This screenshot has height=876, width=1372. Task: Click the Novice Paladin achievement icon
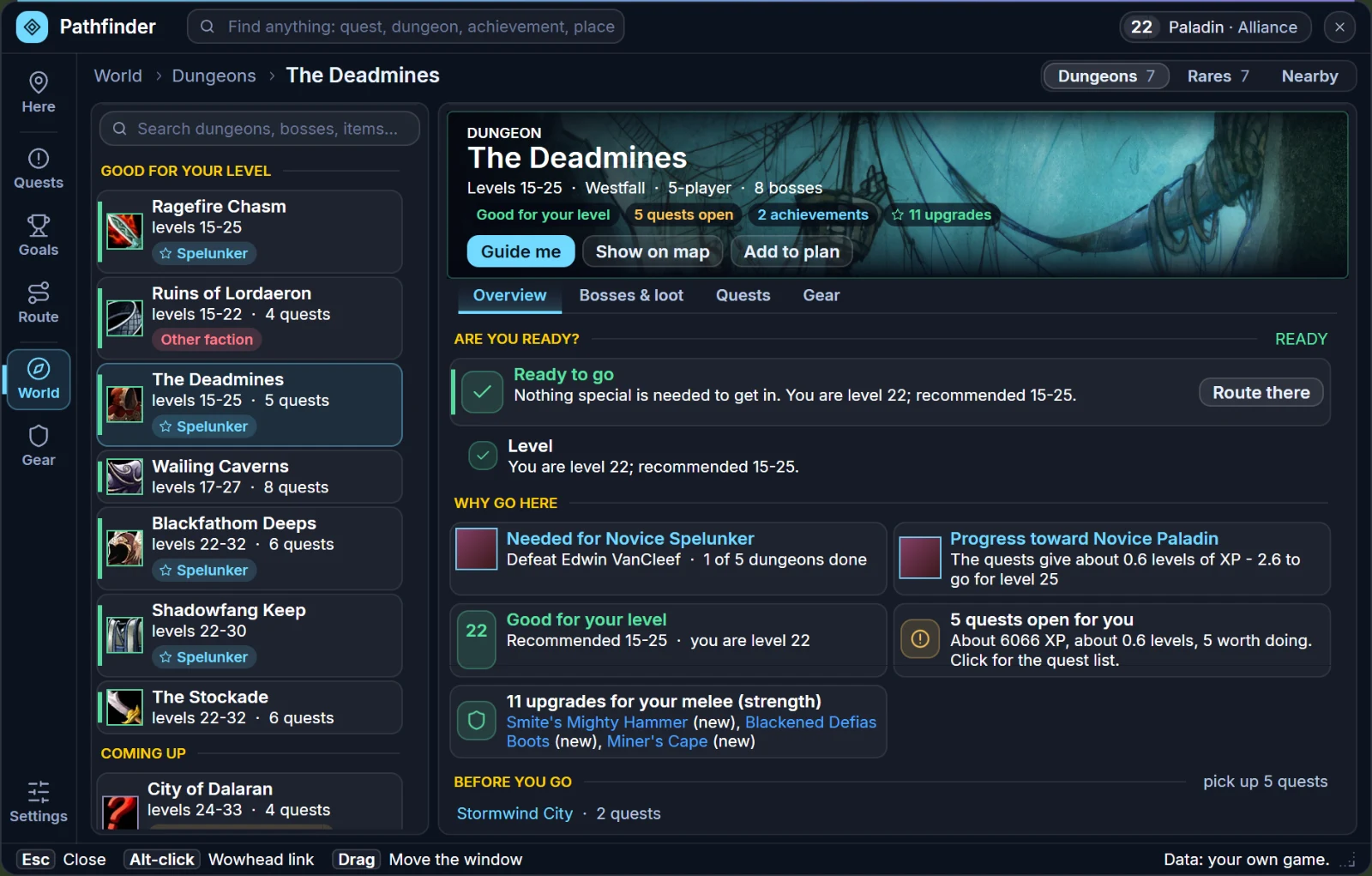[x=920, y=558]
